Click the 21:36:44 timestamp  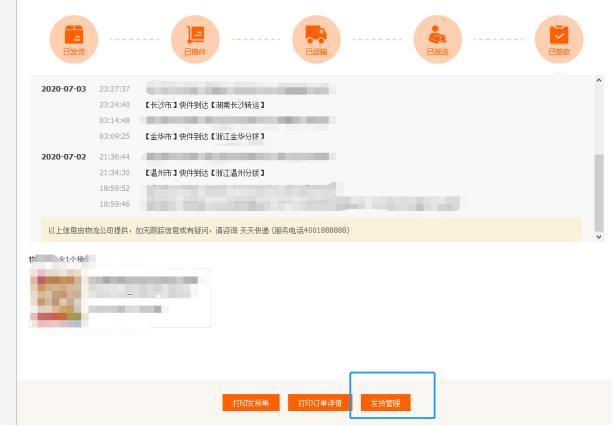[114, 157]
